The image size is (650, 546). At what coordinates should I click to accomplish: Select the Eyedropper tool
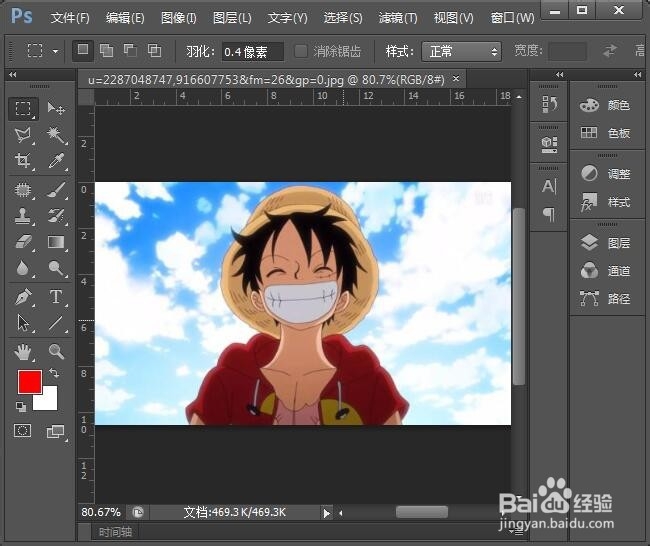56,161
